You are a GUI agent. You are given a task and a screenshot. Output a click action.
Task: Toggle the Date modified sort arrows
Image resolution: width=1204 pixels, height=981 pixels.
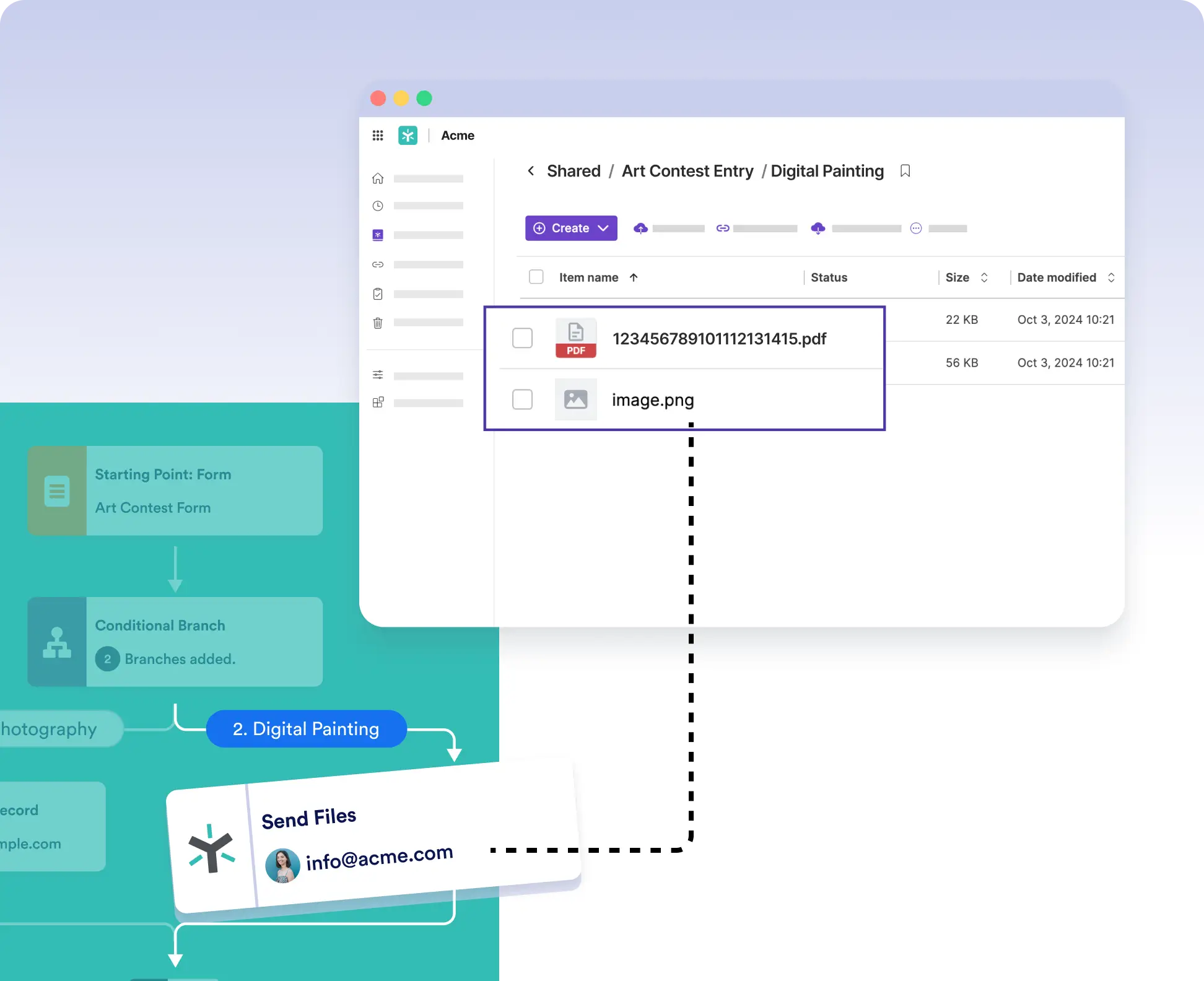[1111, 277]
